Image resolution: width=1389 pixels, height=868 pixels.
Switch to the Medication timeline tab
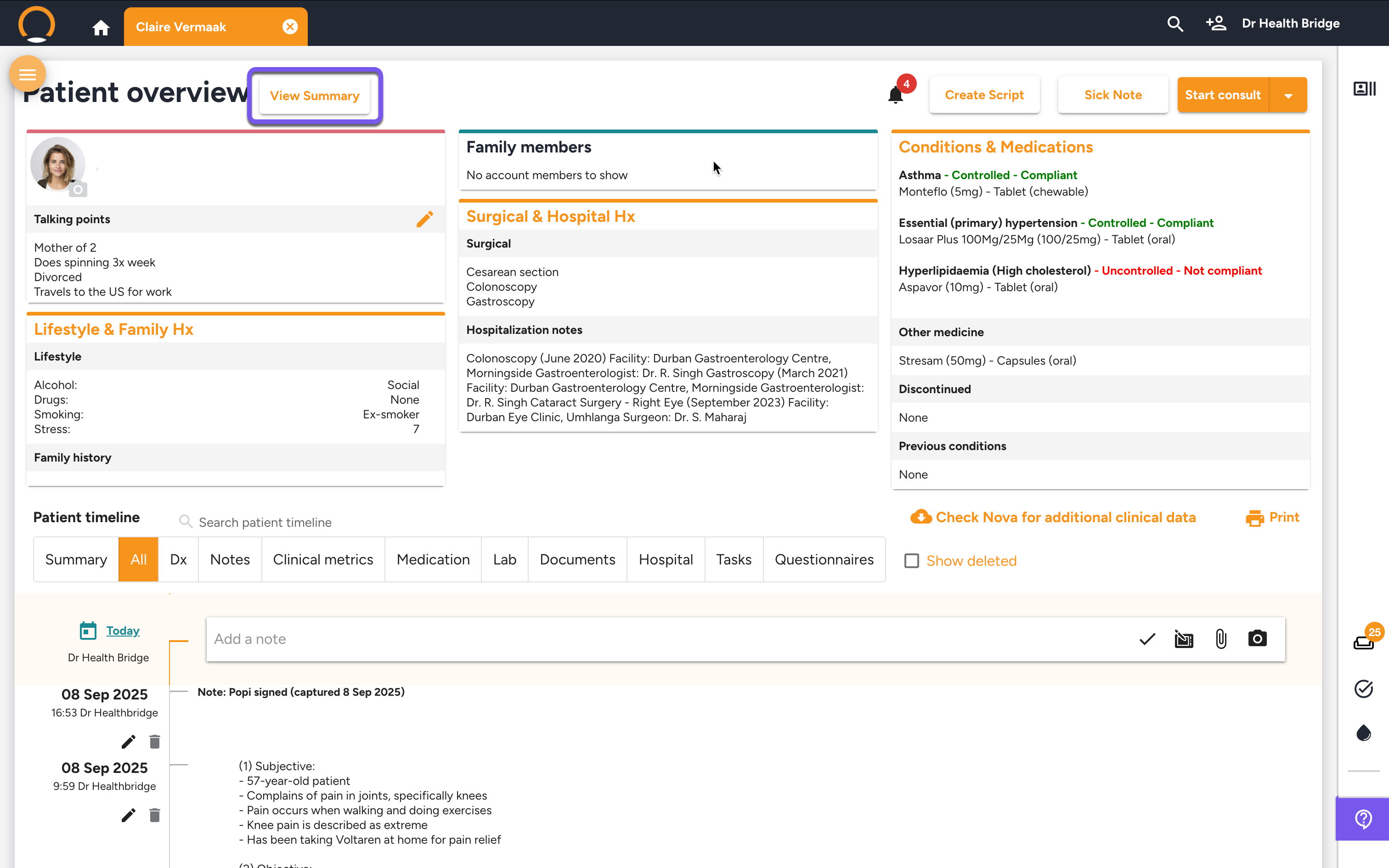[433, 559]
